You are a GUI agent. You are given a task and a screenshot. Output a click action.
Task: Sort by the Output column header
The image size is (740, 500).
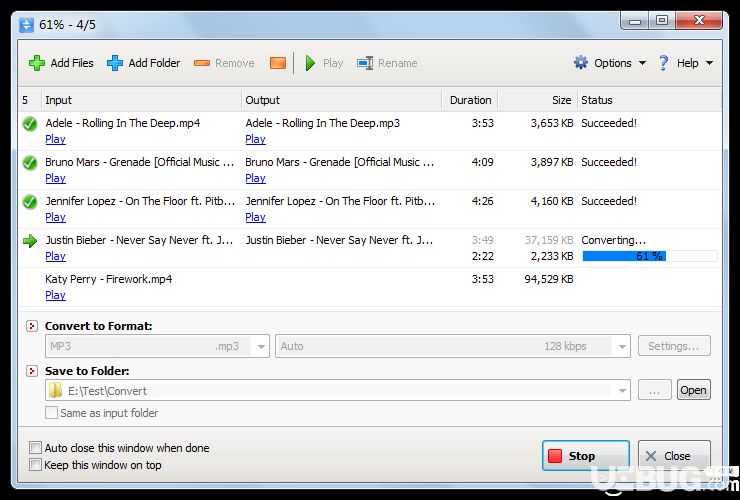click(342, 100)
